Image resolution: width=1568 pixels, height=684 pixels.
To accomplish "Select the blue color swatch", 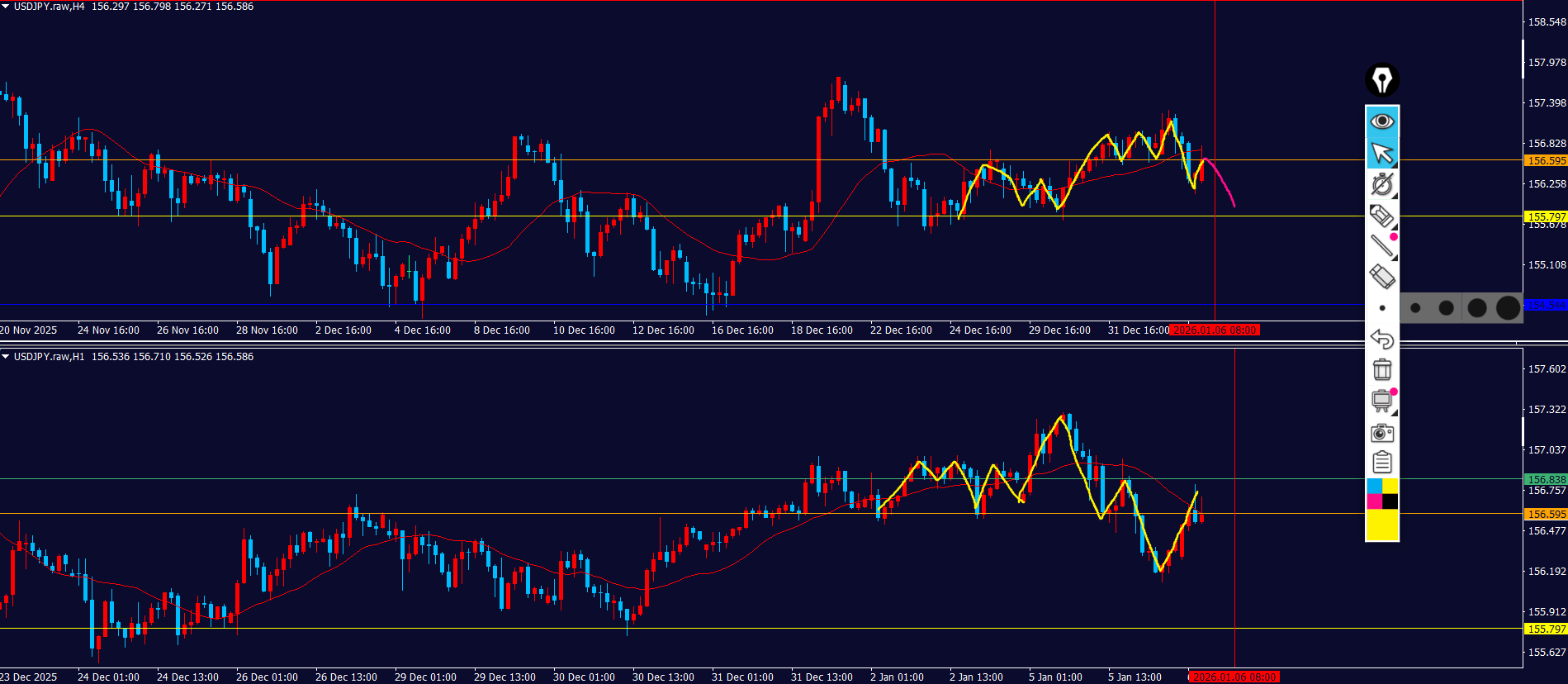I will (1374, 486).
